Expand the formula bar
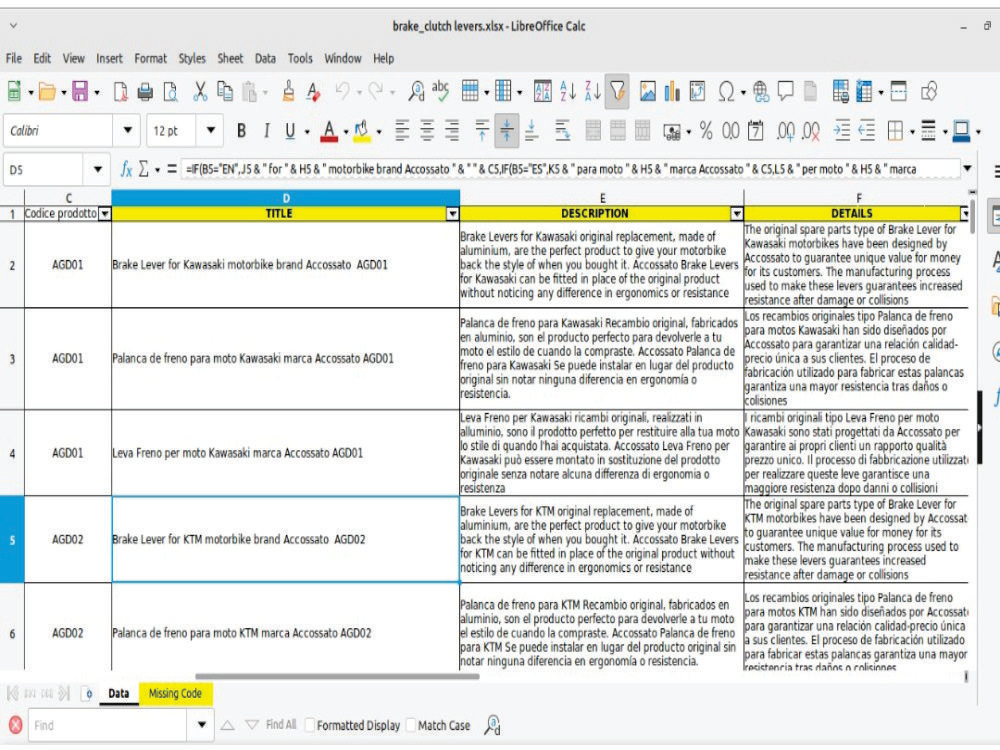This screenshot has width=1000, height=750. tap(967, 168)
